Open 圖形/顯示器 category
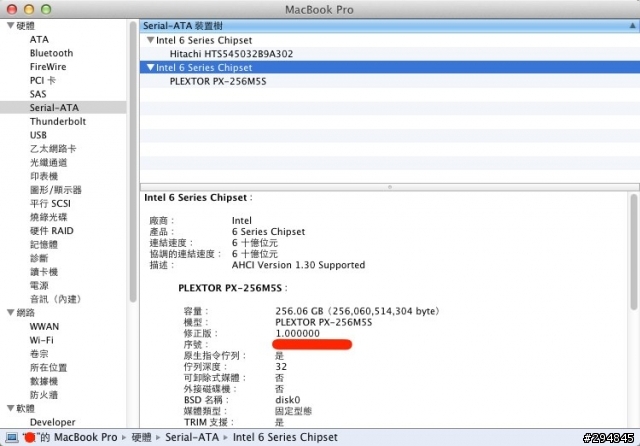Viewport: 640px width, 446px height. pyautogui.click(x=56, y=190)
